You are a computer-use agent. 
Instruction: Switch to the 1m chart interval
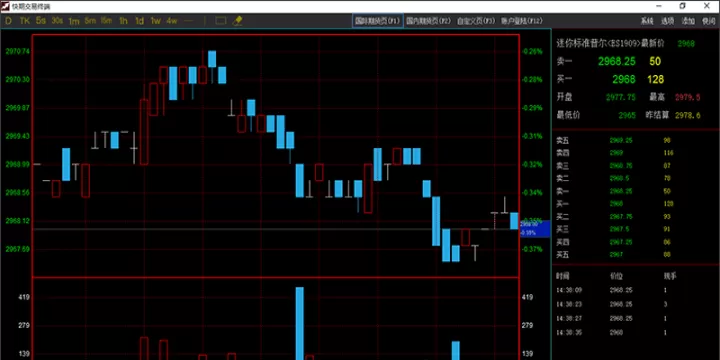coord(73,21)
